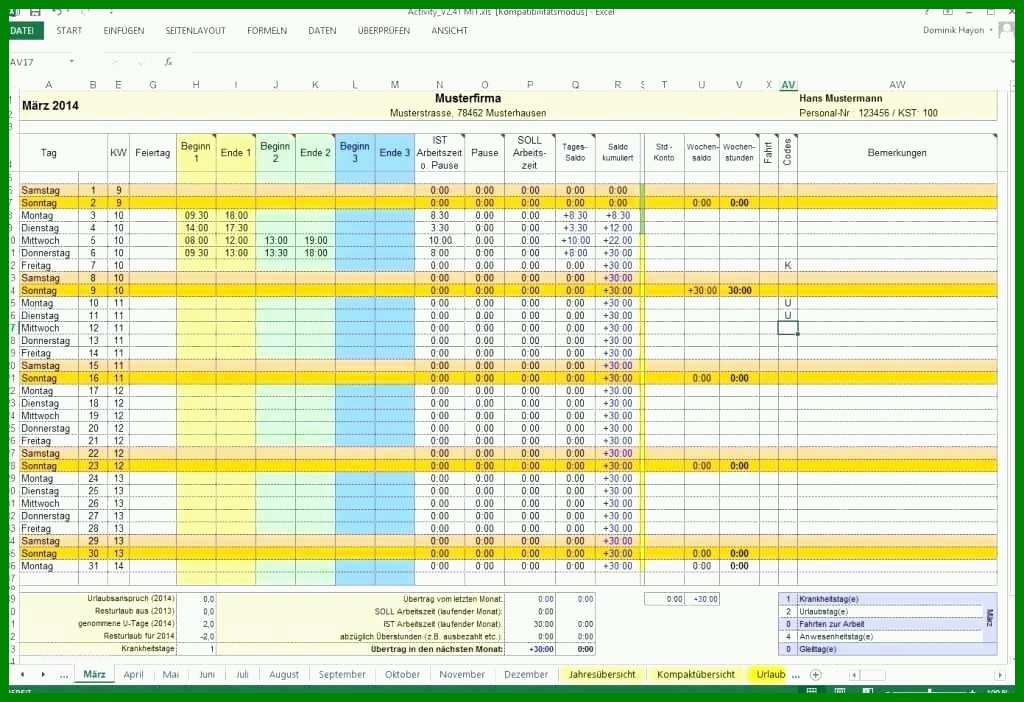Click the "Krankheitstag(e)" legend row
Screen dimensions: 1024x702
pyautogui.click(x=881, y=599)
